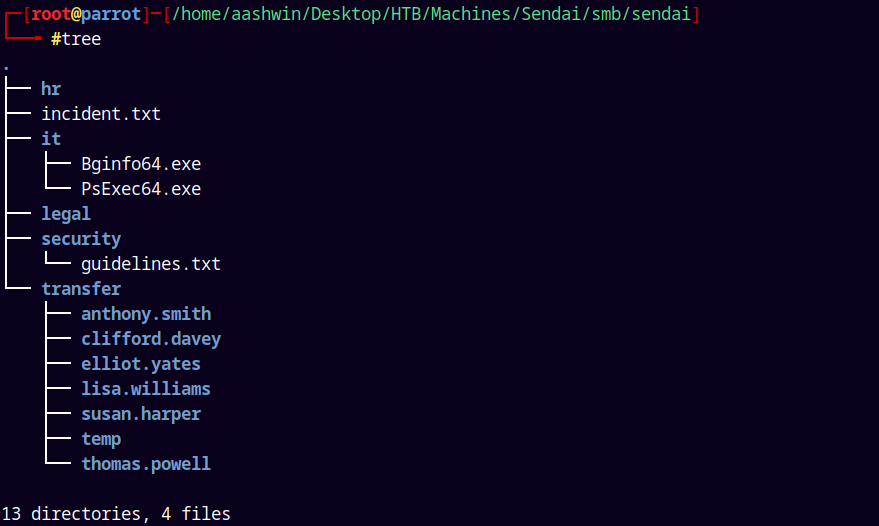Select the anthony.smith folder
This screenshot has height=526, width=879.
pos(146,314)
